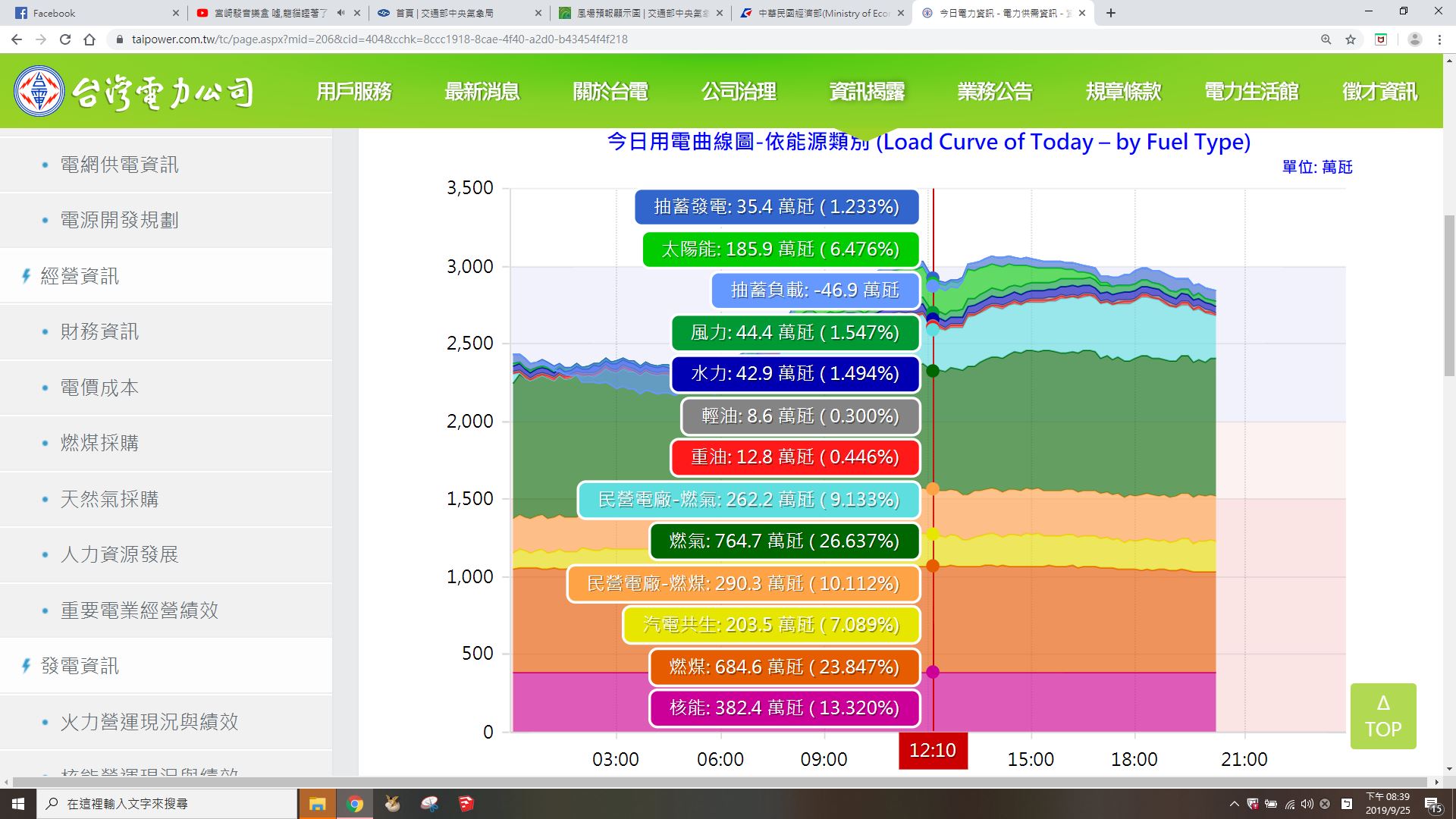Open the volume control in system tray
This screenshot has height=819, width=1456.
pos(1307,804)
